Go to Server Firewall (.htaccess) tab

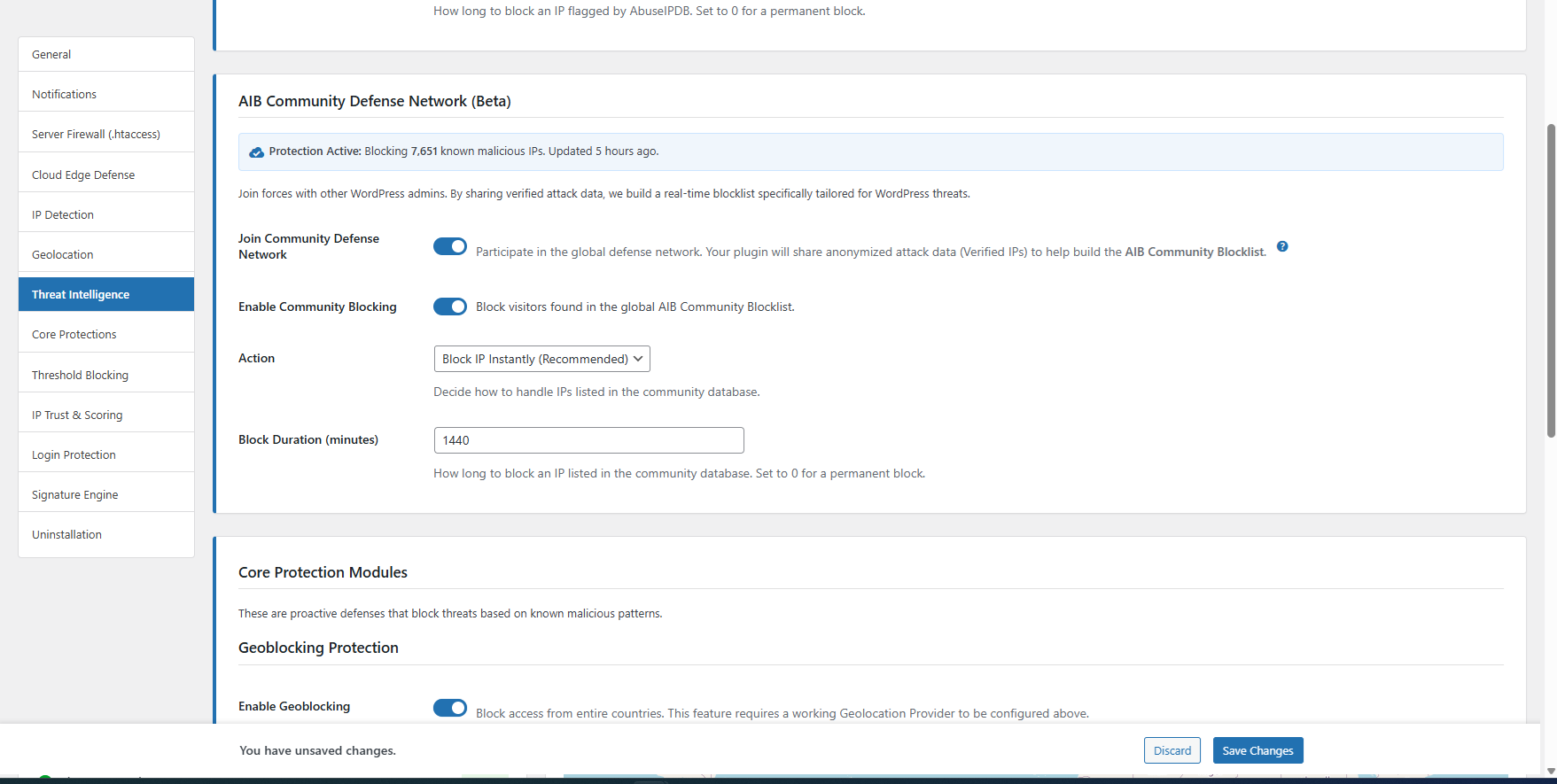(106, 134)
